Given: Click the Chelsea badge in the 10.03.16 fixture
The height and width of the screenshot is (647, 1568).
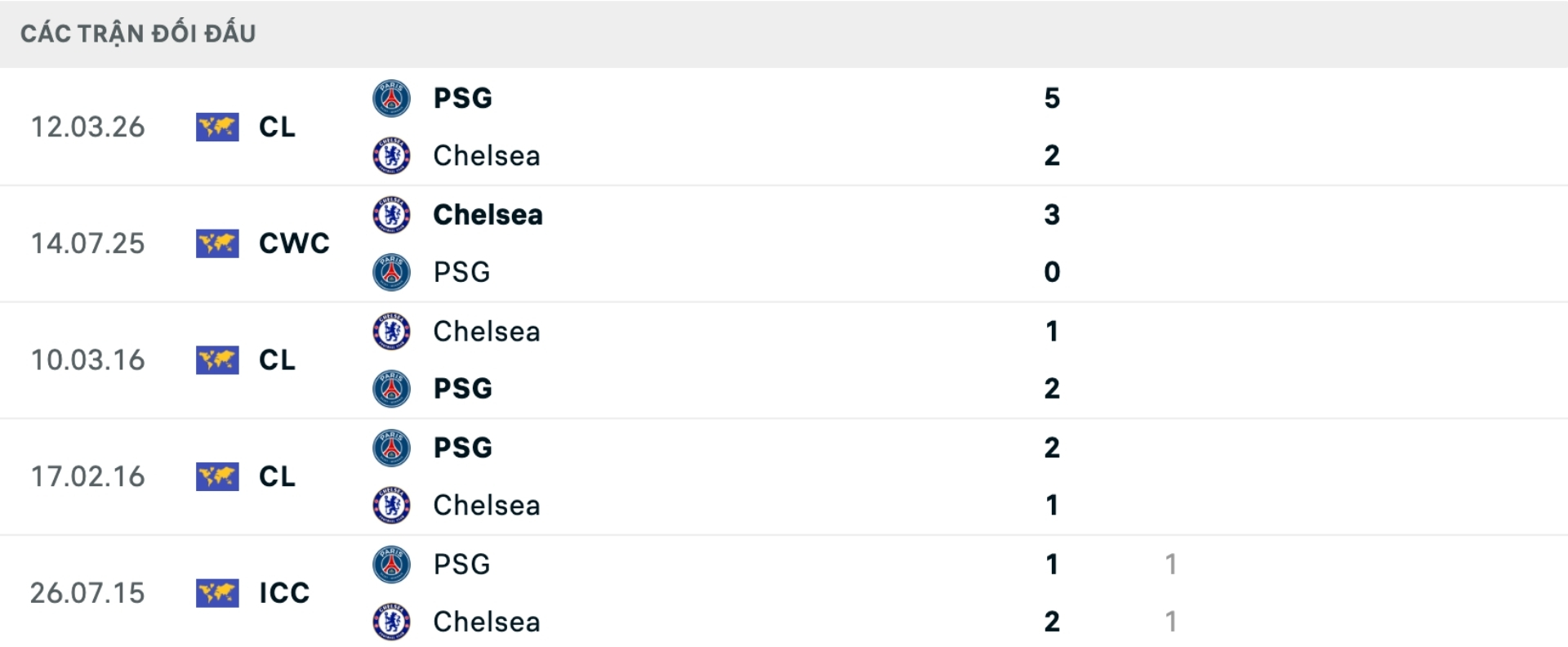Looking at the screenshot, I should [x=392, y=331].
